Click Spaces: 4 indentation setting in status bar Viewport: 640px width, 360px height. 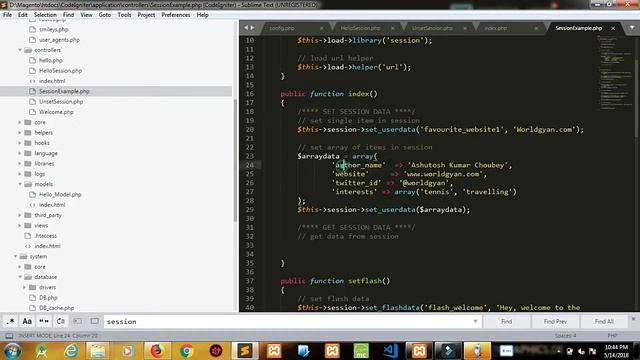565,336
